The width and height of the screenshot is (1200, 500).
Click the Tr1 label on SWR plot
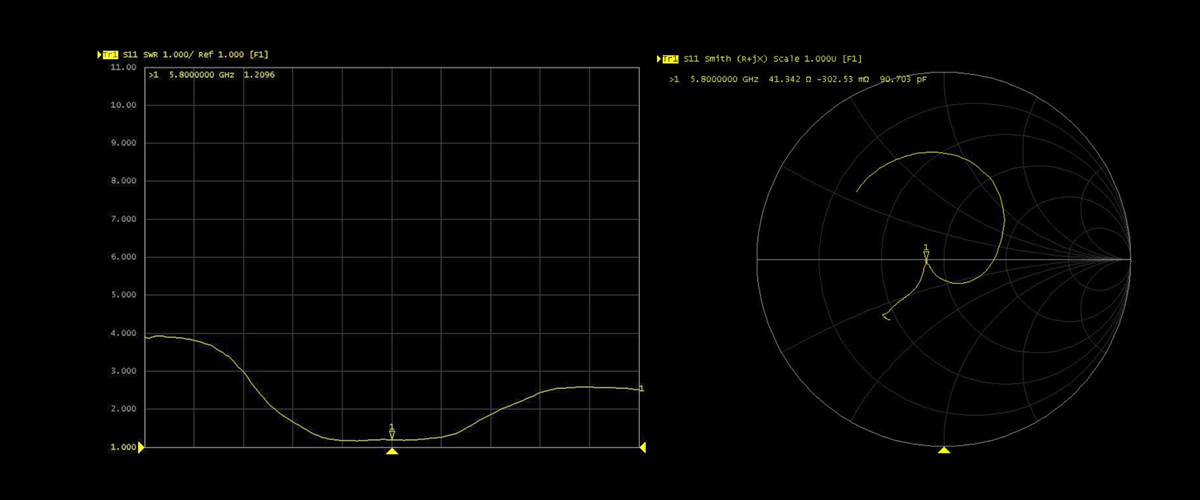click(111, 54)
